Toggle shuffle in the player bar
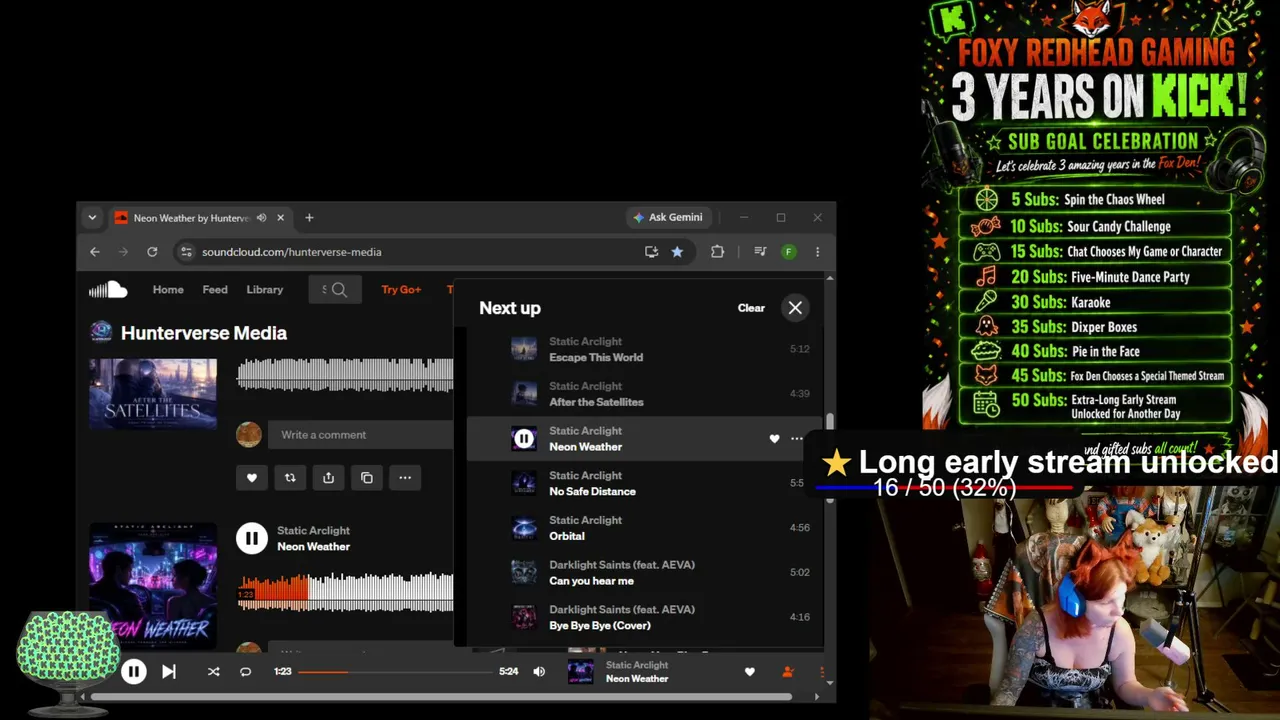Viewport: 1280px width, 720px height. point(213,672)
